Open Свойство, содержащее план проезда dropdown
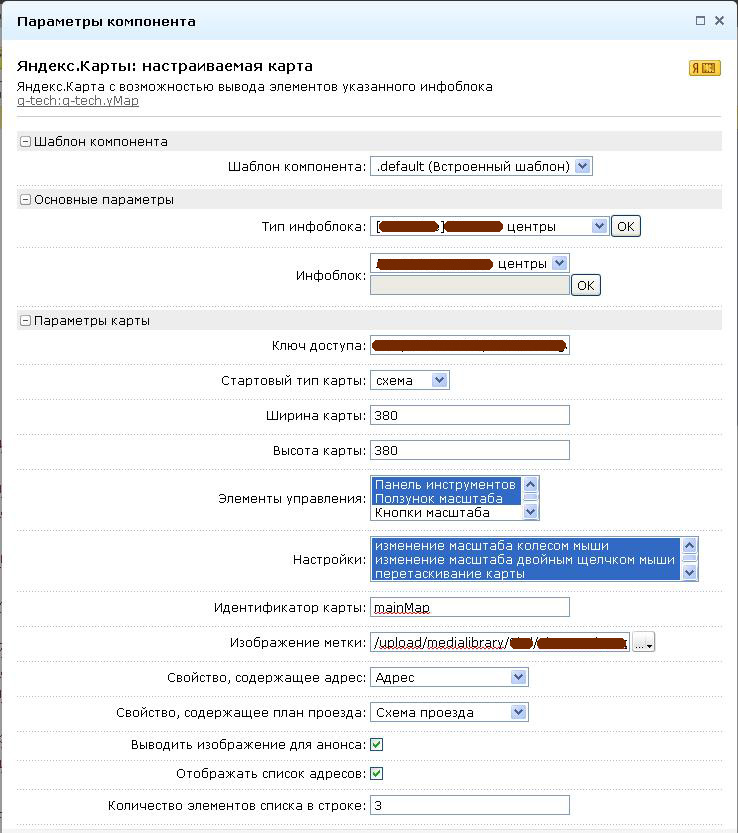The width and height of the screenshot is (738, 833). (x=449, y=712)
